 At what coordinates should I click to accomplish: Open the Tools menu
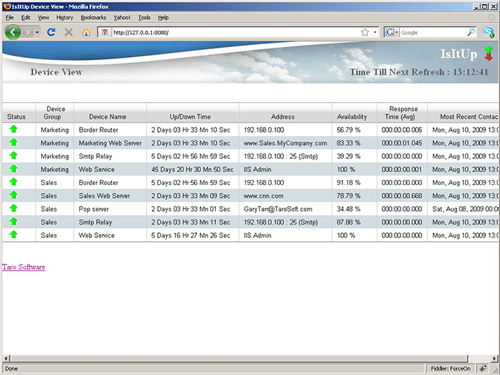tap(144, 17)
